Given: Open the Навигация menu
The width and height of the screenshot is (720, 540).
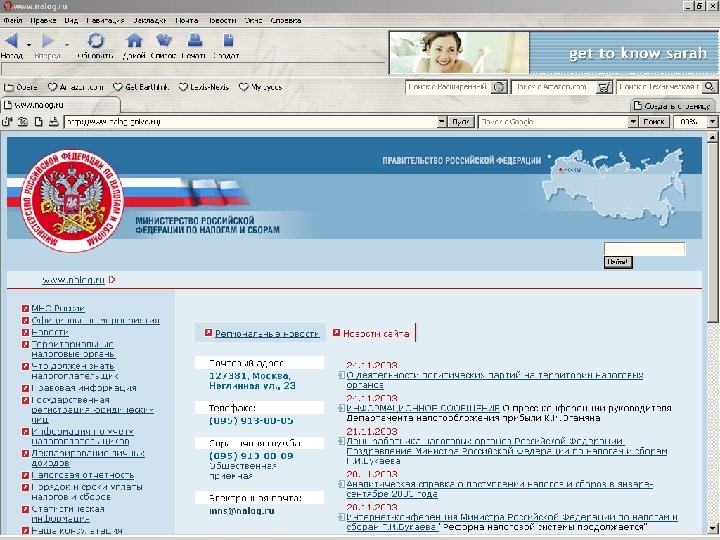Looking at the screenshot, I should [x=105, y=20].
